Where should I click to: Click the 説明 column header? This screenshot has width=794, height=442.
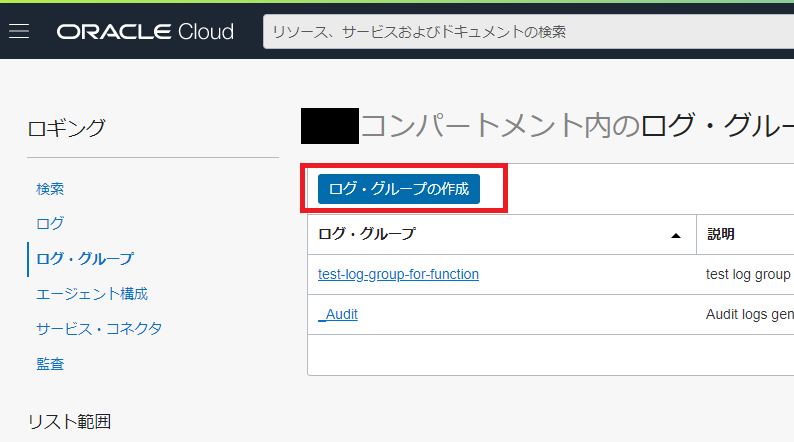click(721, 234)
